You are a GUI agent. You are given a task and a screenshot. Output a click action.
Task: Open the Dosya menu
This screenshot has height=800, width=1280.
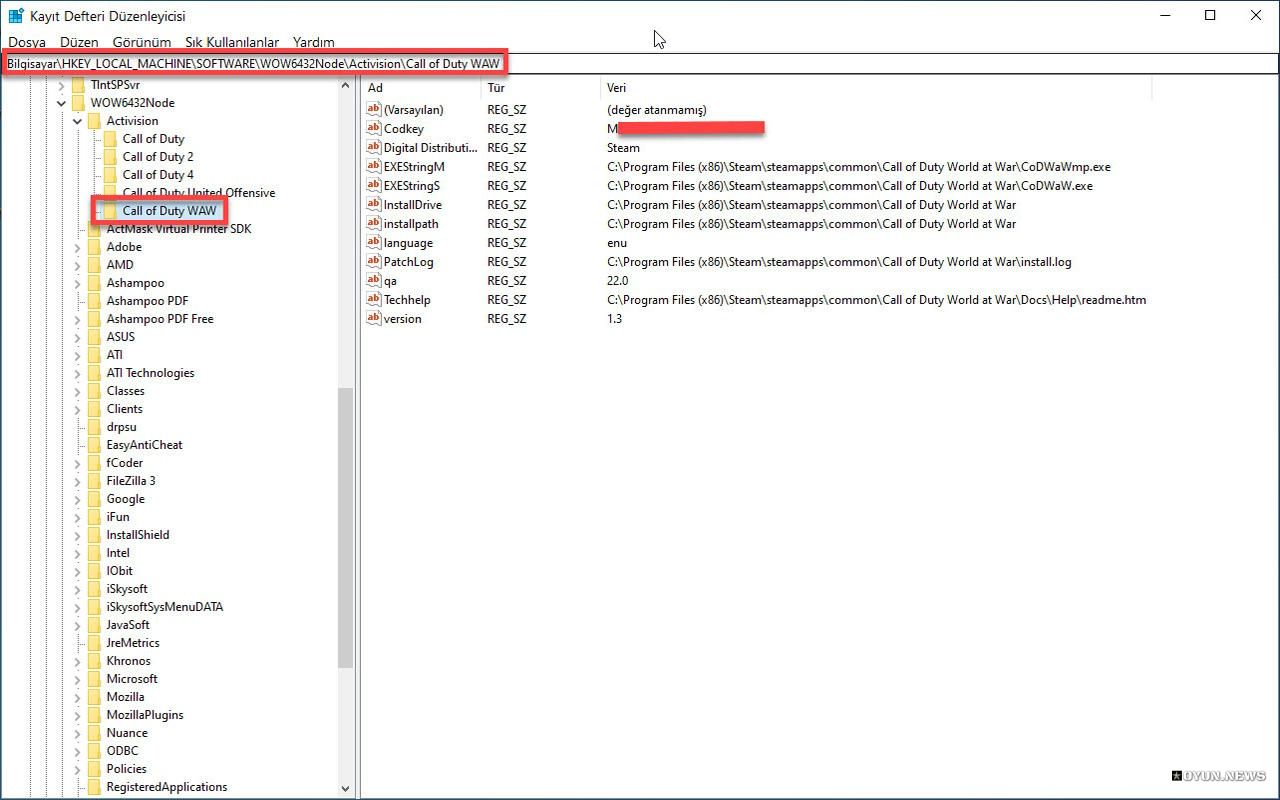(x=27, y=42)
